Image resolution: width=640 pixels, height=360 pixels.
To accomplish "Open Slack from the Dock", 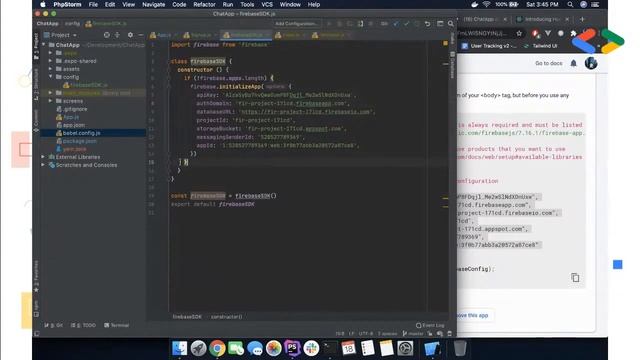I will 311,349.
